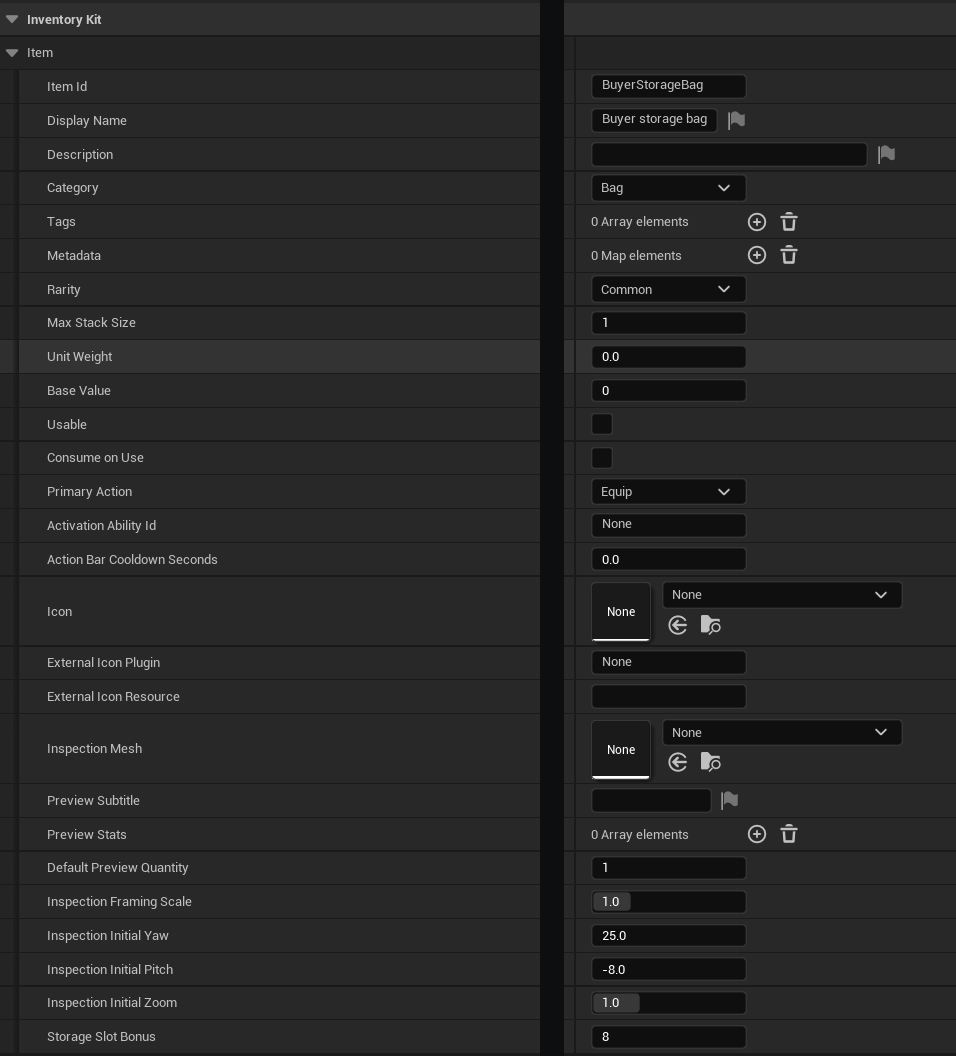Image resolution: width=956 pixels, height=1056 pixels.
Task: Click the Description localization flag icon
Action: (x=887, y=154)
